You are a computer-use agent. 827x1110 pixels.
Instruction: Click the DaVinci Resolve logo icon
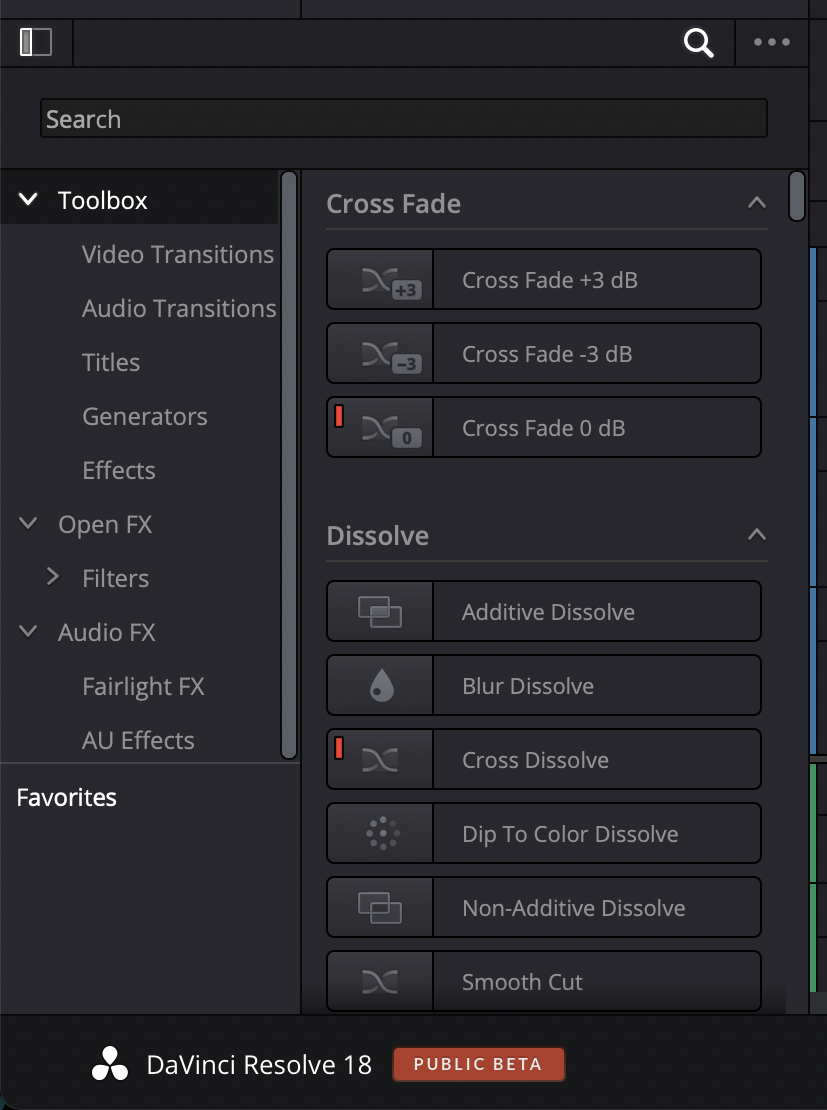(x=110, y=1064)
